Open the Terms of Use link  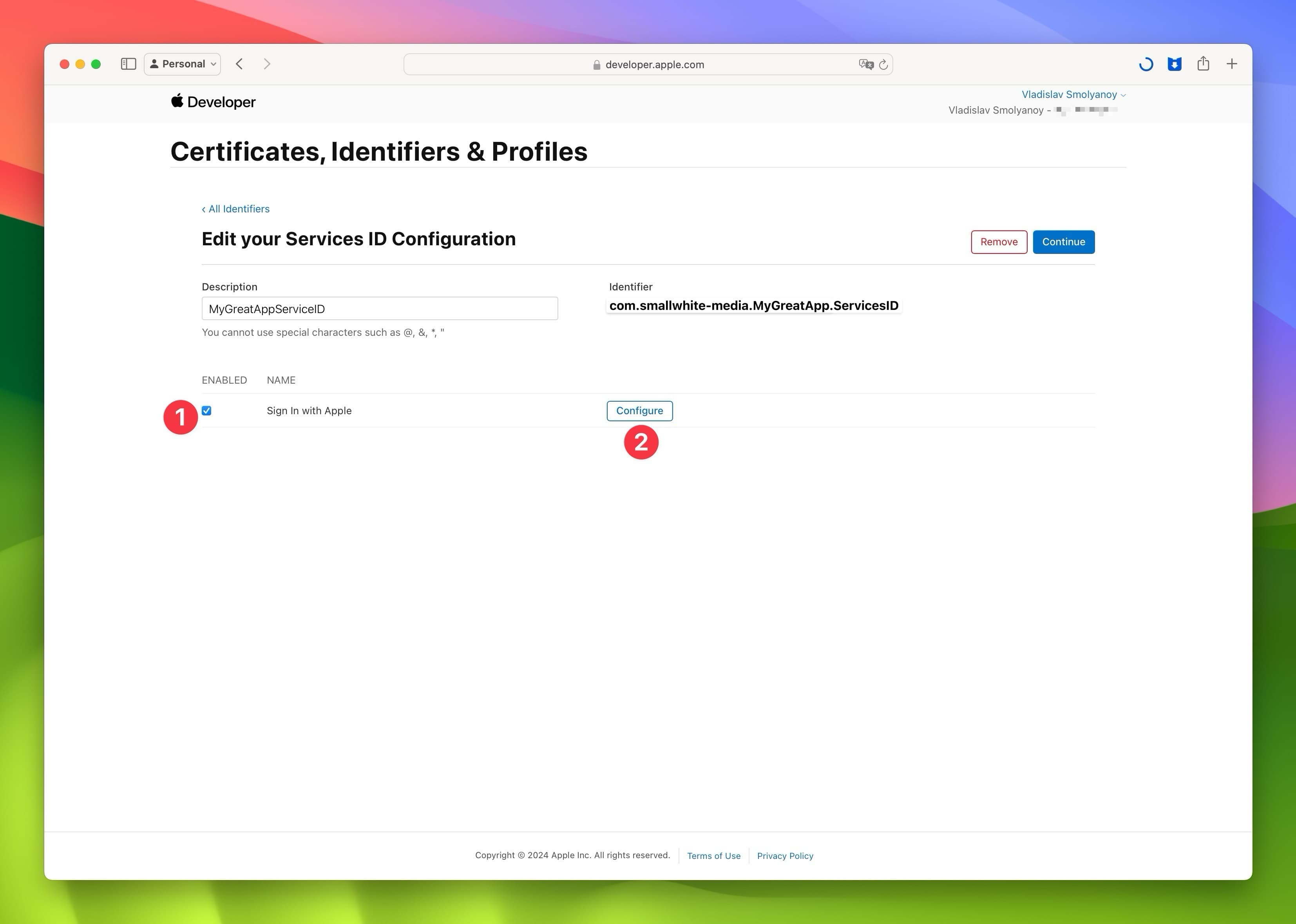(x=713, y=856)
